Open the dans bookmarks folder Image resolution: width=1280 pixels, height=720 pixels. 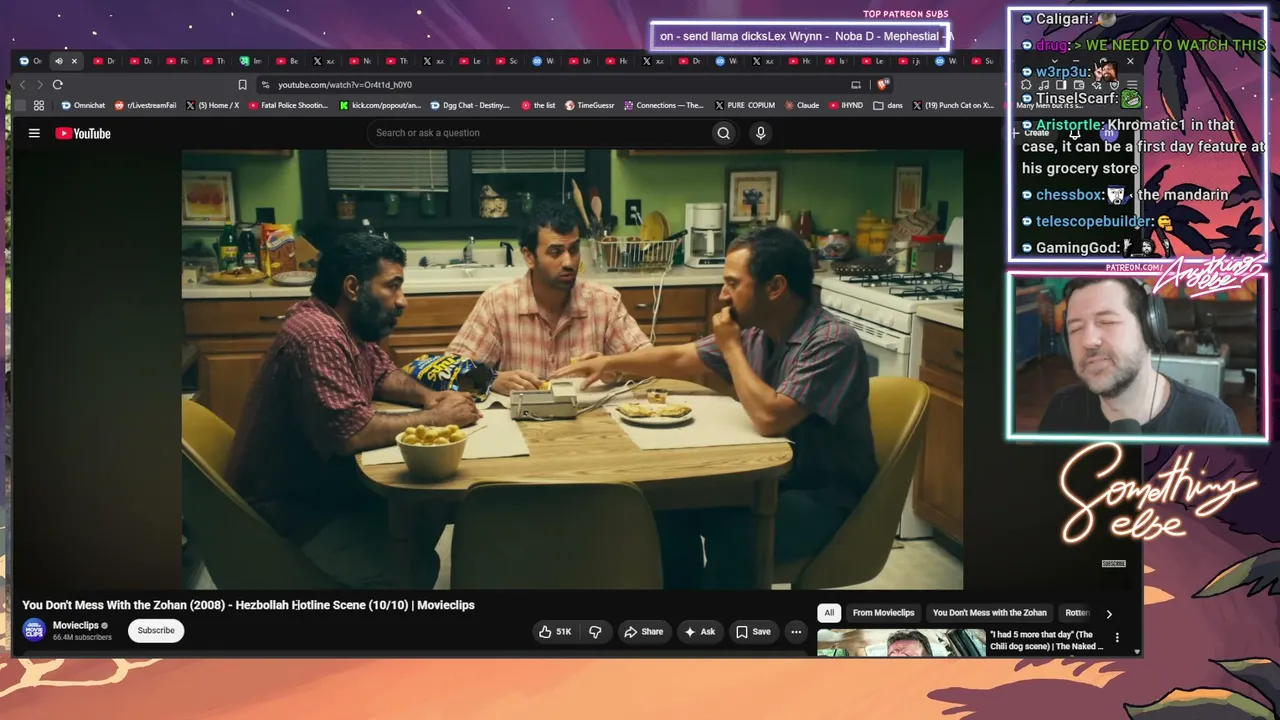[x=888, y=105]
